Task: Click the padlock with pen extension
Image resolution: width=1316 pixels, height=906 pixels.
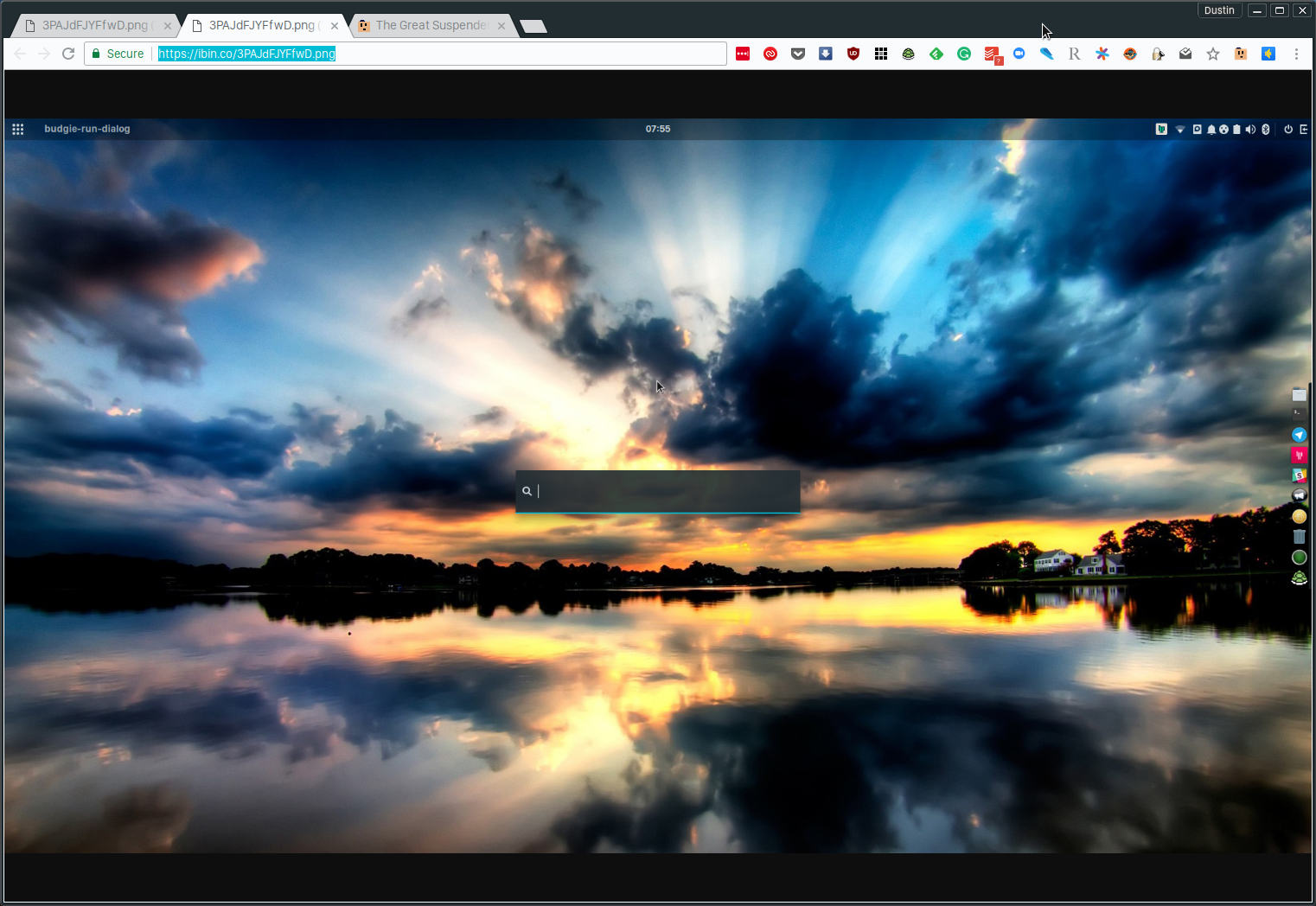Action: click(x=1158, y=54)
